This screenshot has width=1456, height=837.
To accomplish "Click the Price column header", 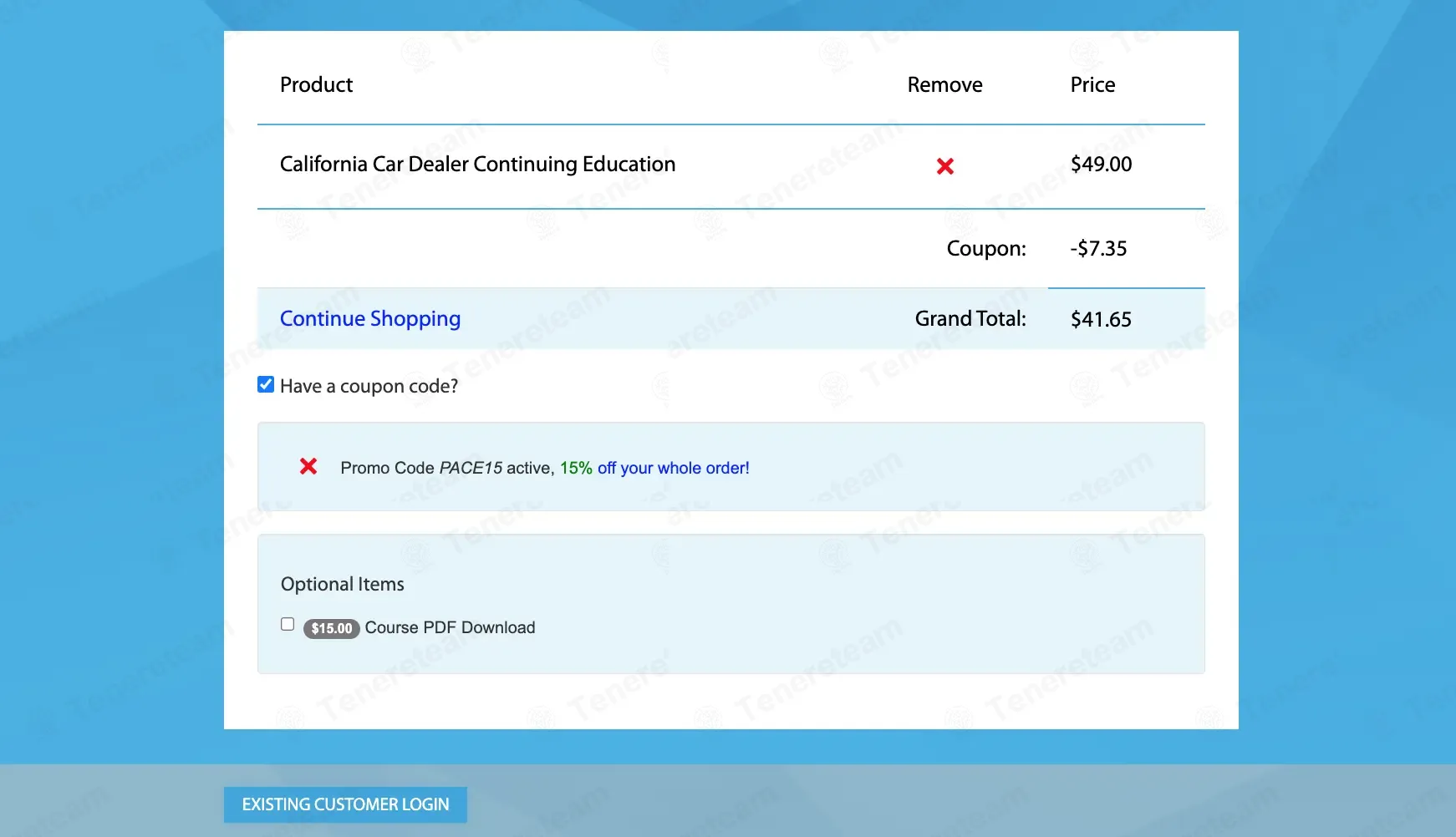I will pos(1092,84).
